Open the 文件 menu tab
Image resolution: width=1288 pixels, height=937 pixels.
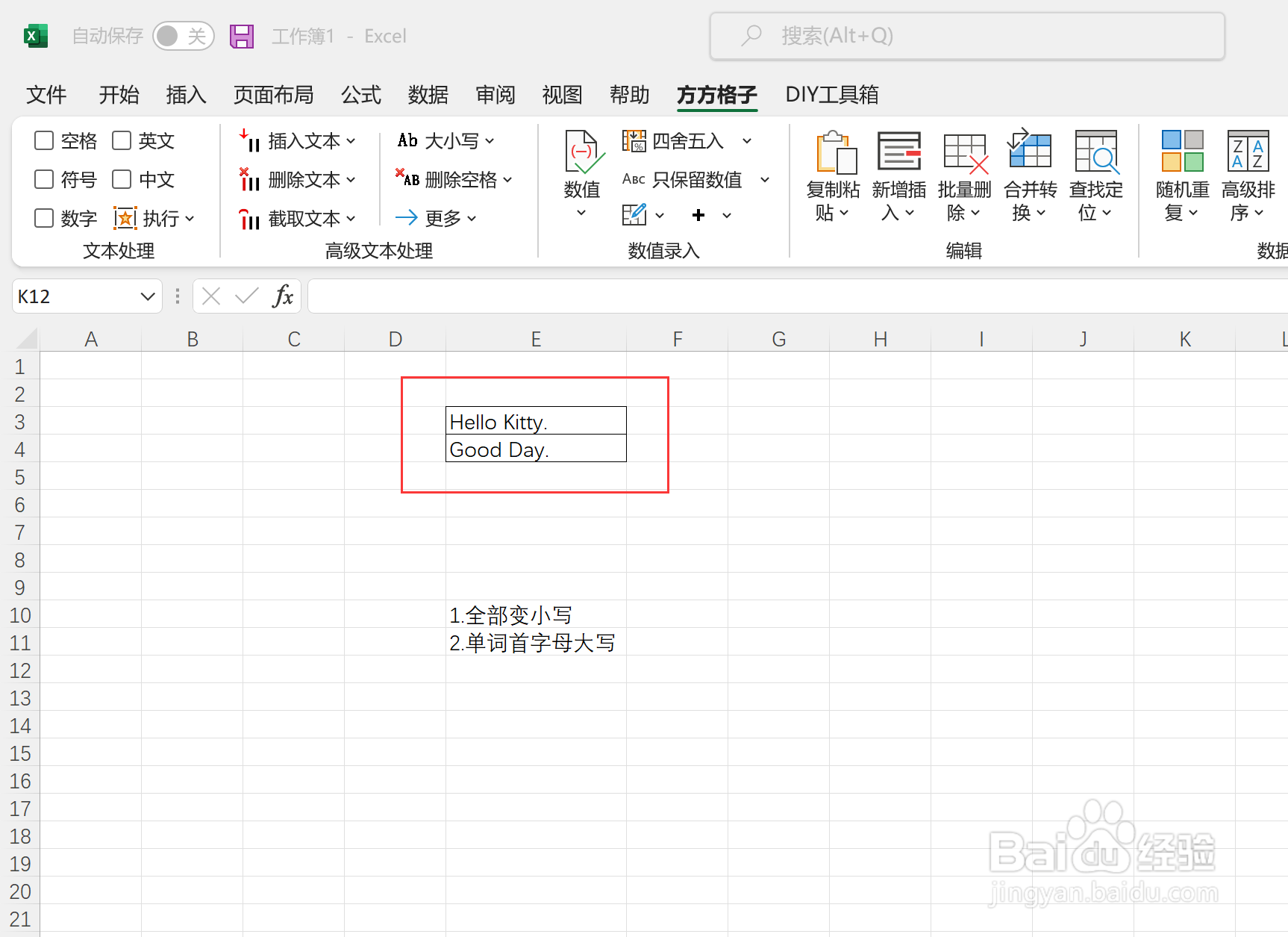point(46,95)
